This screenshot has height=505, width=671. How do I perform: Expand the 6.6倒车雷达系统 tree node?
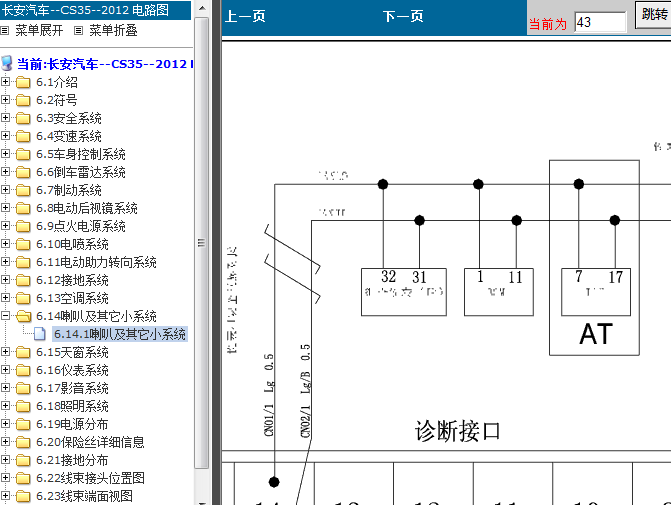pyautogui.click(x=5, y=172)
